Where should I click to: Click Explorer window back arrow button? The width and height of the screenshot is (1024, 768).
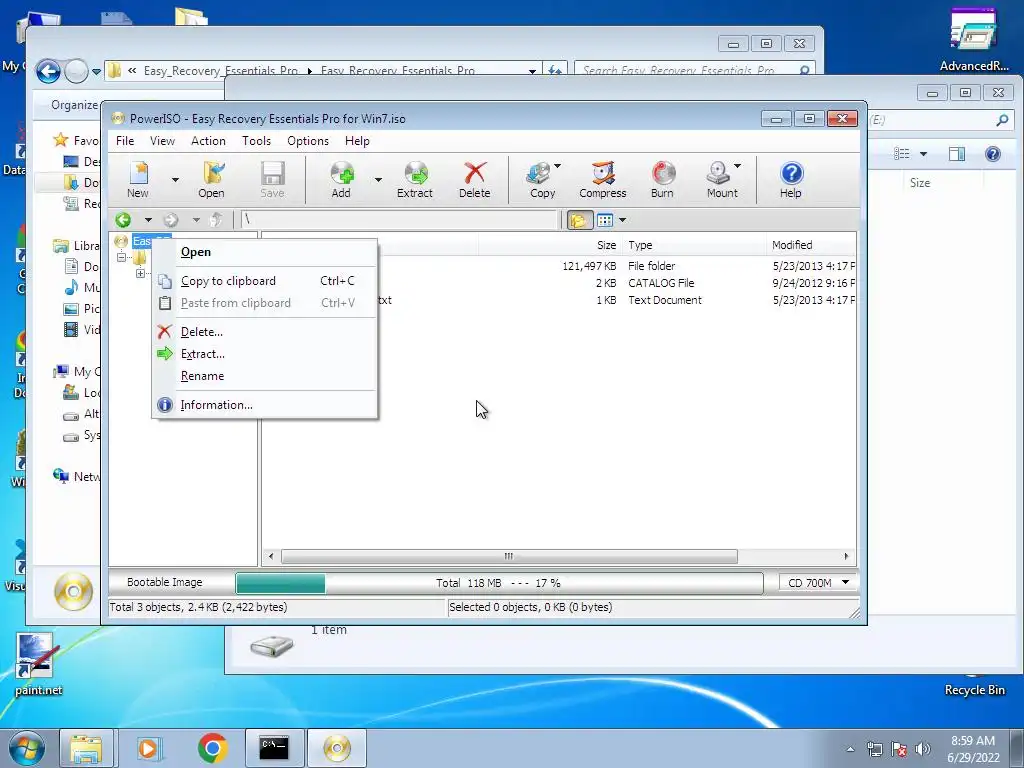pyautogui.click(x=48, y=71)
